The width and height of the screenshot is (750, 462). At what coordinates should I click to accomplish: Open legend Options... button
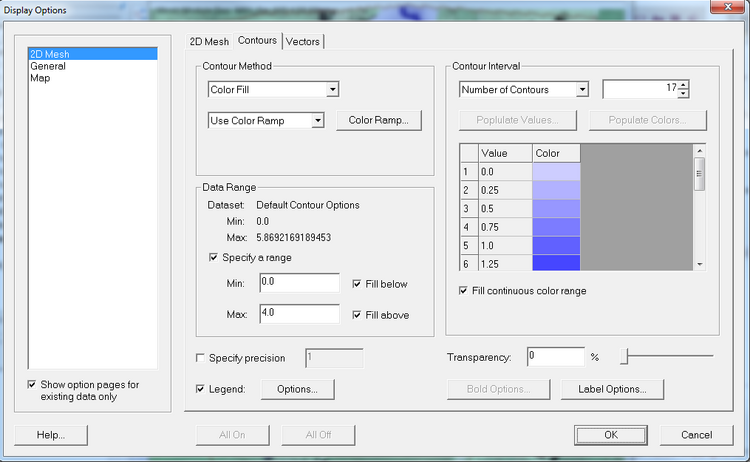click(297, 389)
